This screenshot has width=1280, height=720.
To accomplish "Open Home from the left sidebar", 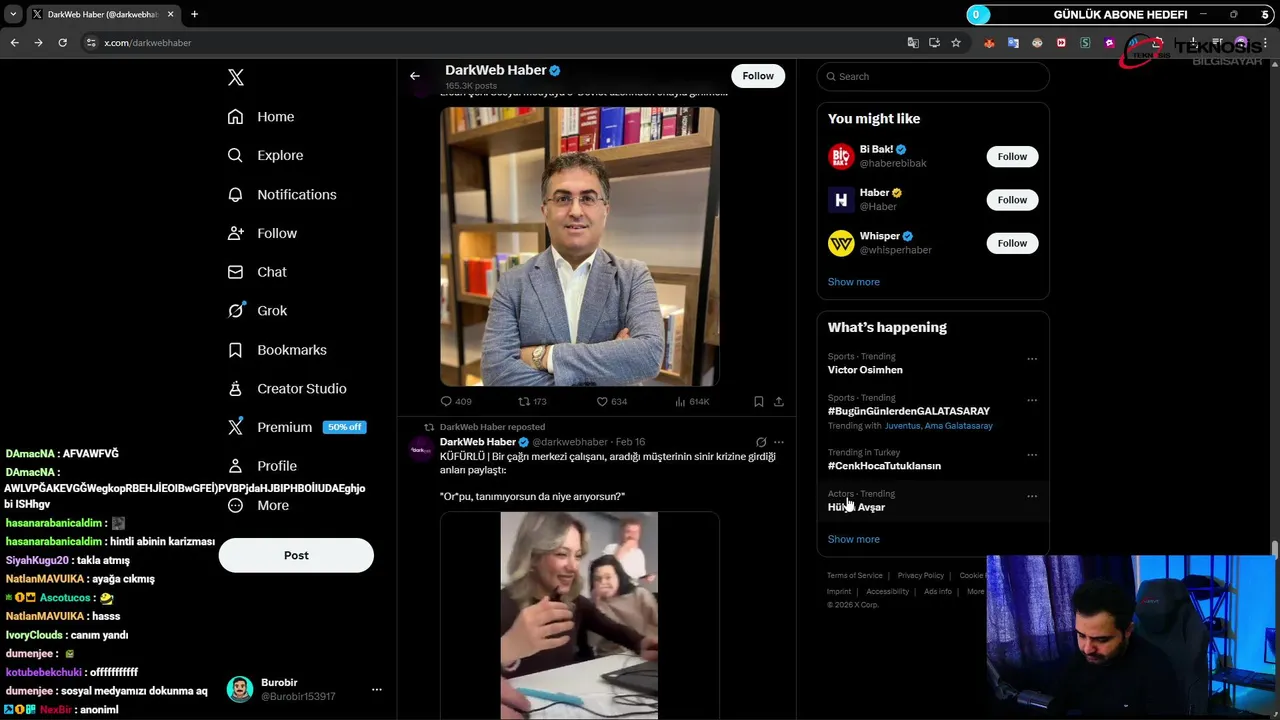I will point(261,117).
